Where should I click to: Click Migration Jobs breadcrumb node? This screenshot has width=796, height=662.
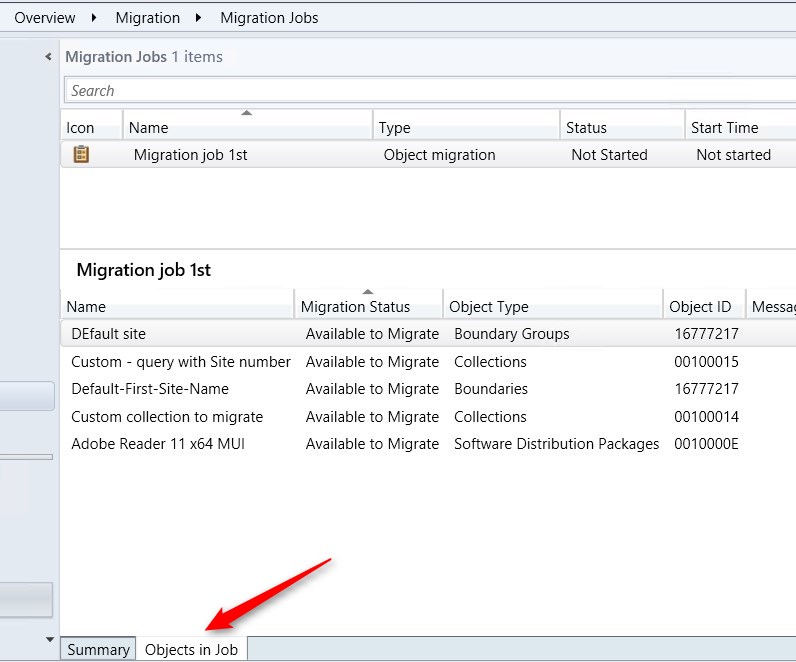point(269,18)
